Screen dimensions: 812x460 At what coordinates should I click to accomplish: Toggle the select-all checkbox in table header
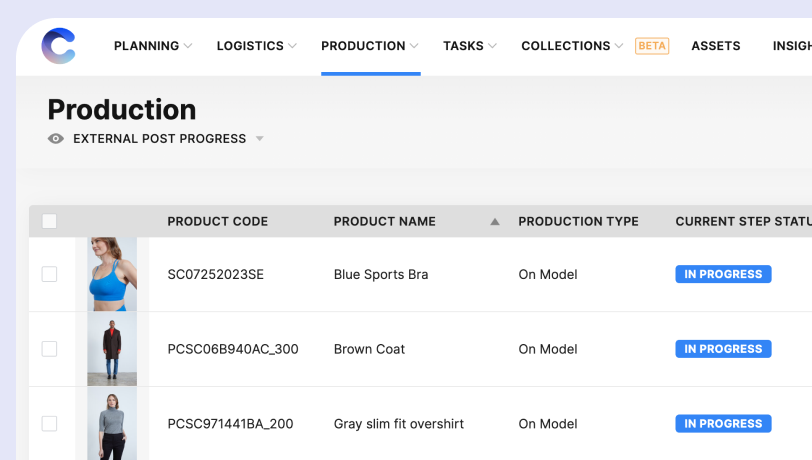pos(49,222)
